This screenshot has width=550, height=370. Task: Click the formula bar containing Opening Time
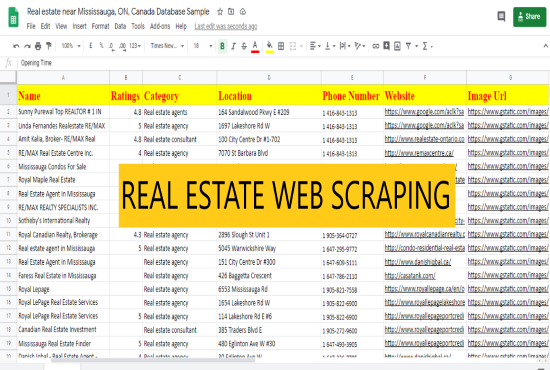point(282,63)
